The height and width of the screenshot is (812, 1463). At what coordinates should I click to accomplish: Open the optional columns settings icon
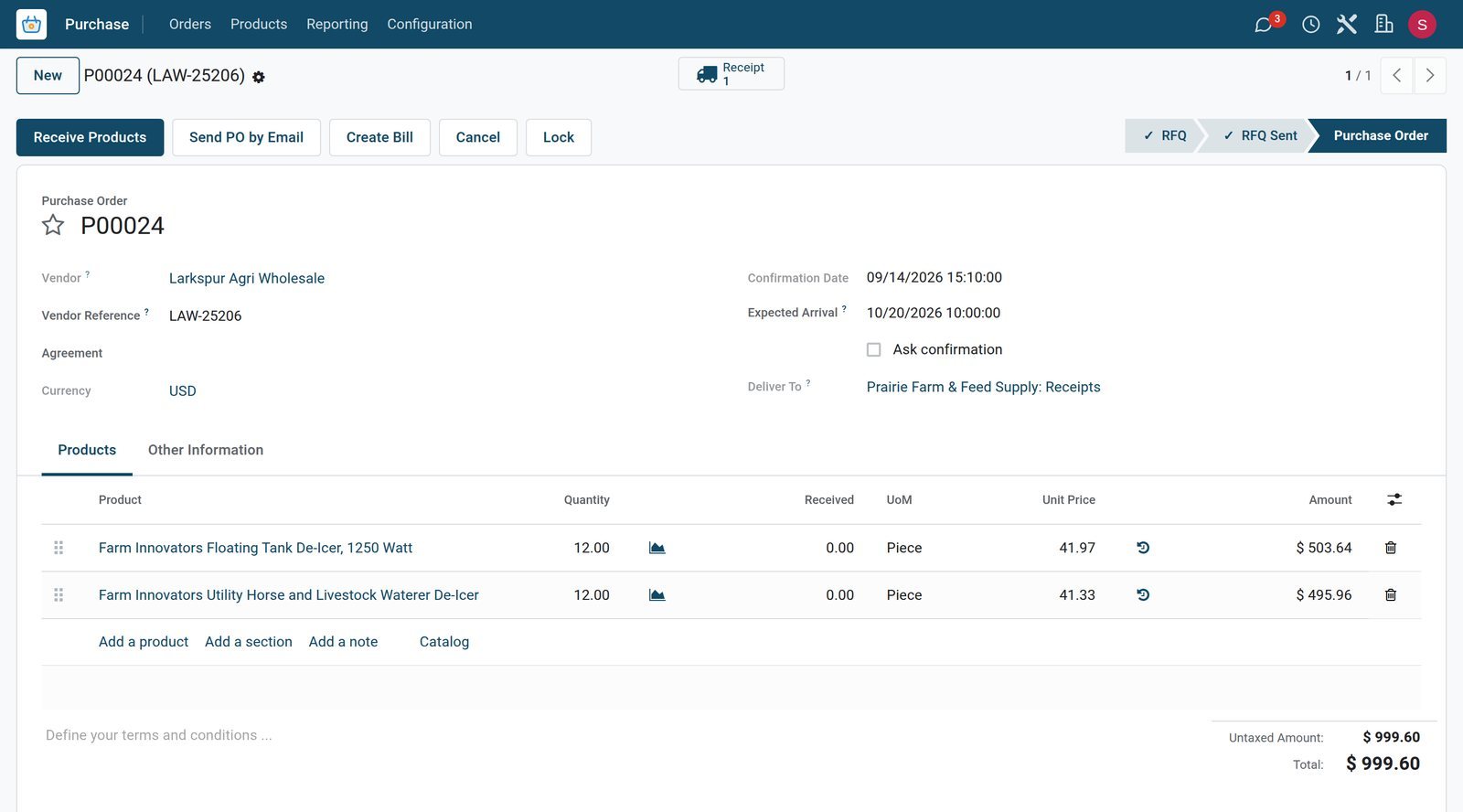(x=1394, y=499)
